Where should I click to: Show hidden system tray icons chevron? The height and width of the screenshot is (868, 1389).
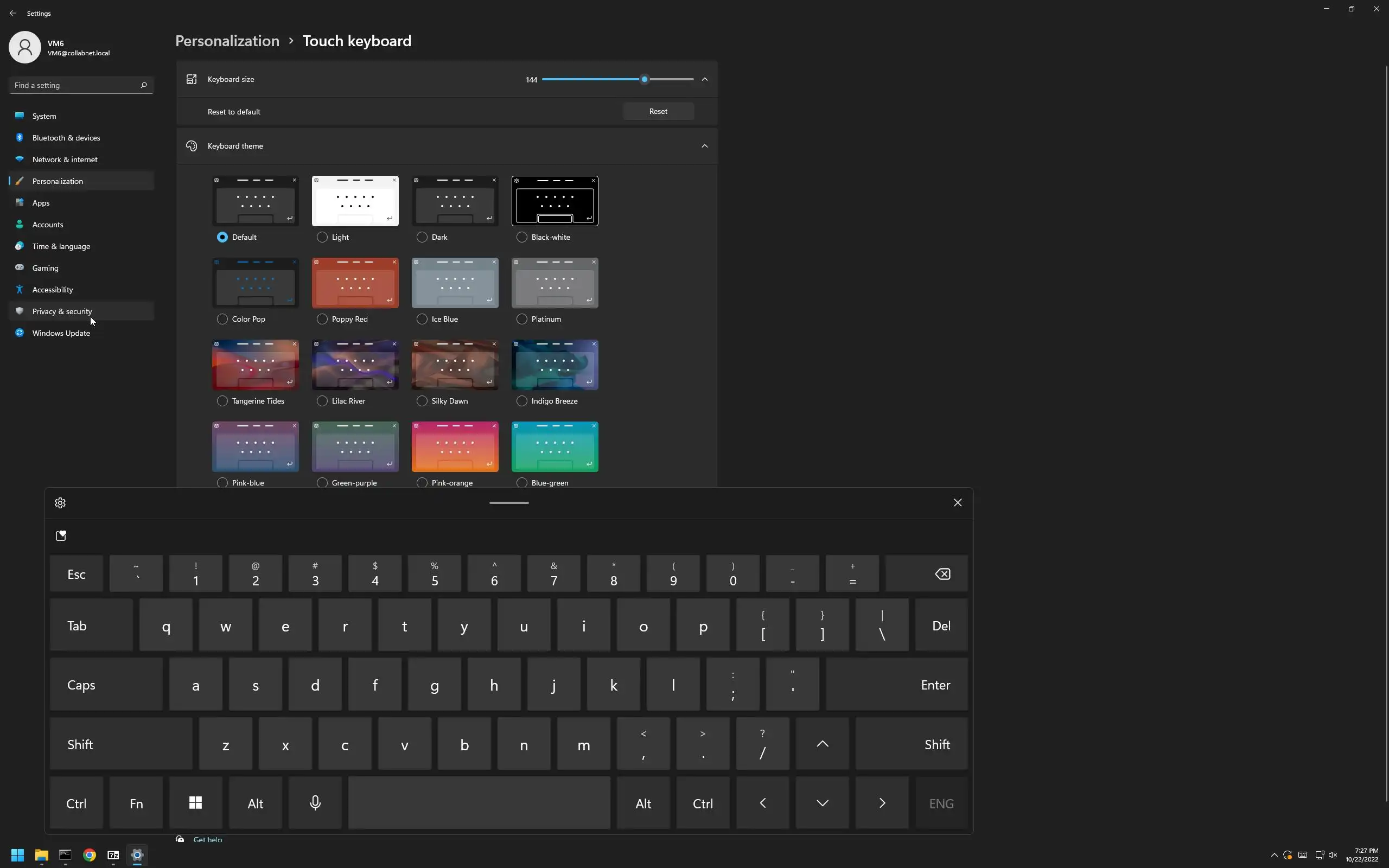[x=1274, y=855]
